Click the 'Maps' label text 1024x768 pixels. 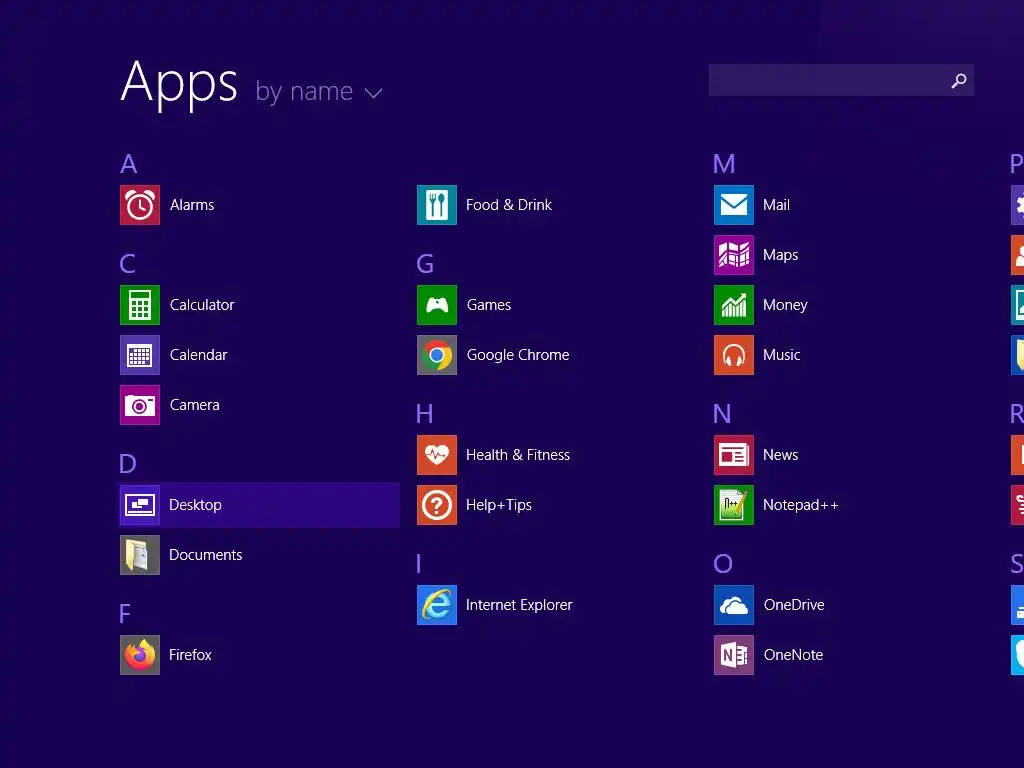[780, 255]
